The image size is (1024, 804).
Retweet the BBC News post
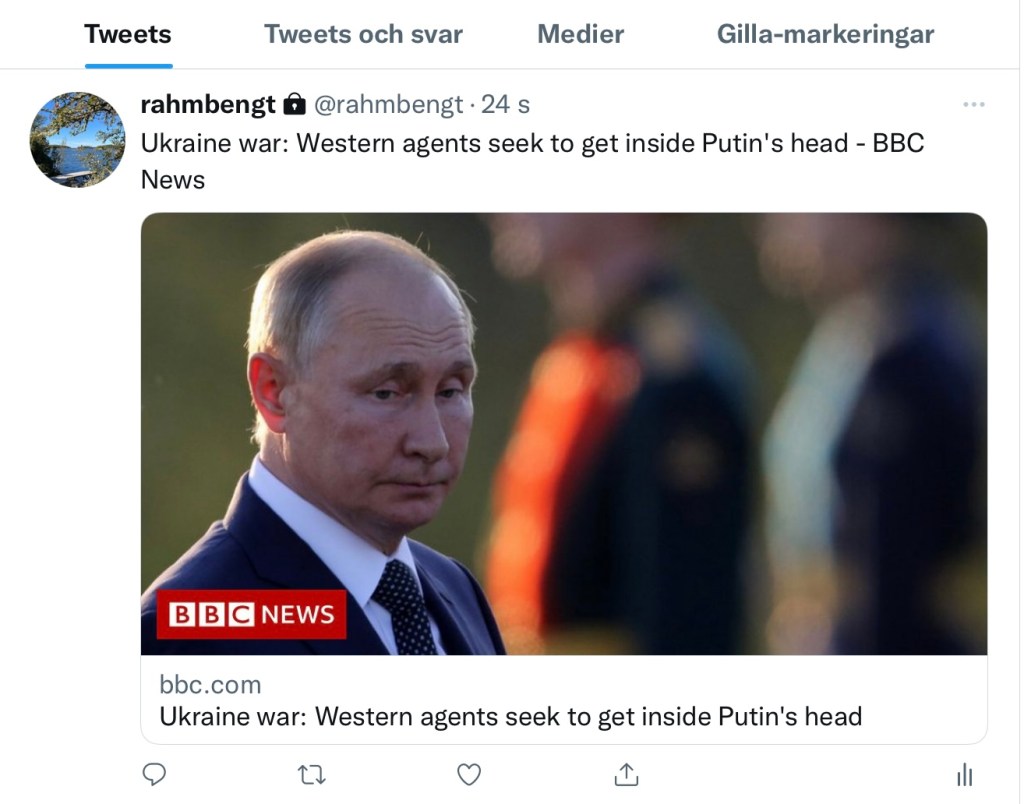[312, 774]
